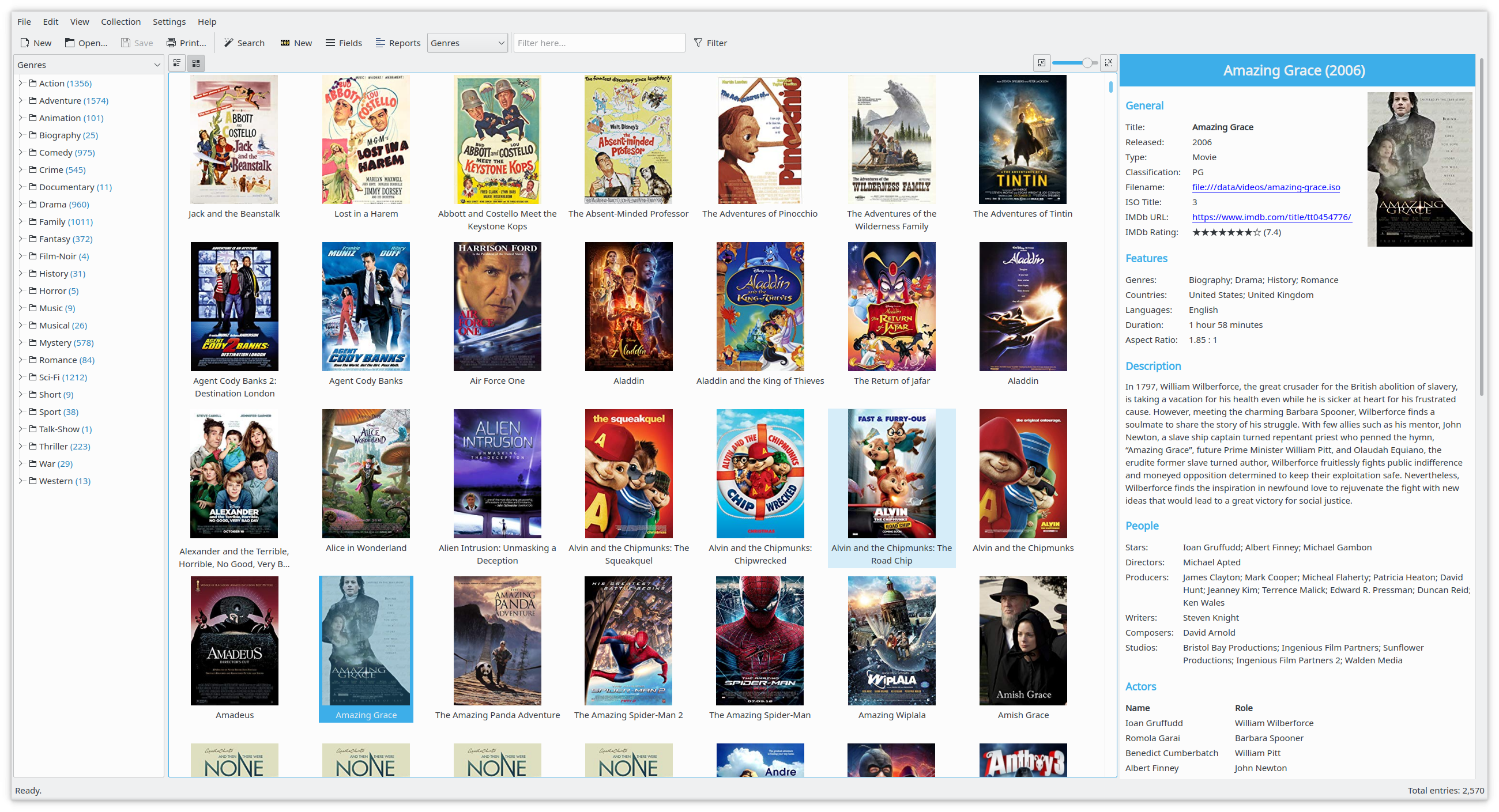Select the Amadeus movie poster
The image size is (1499, 812).
[x=234, y=641]
